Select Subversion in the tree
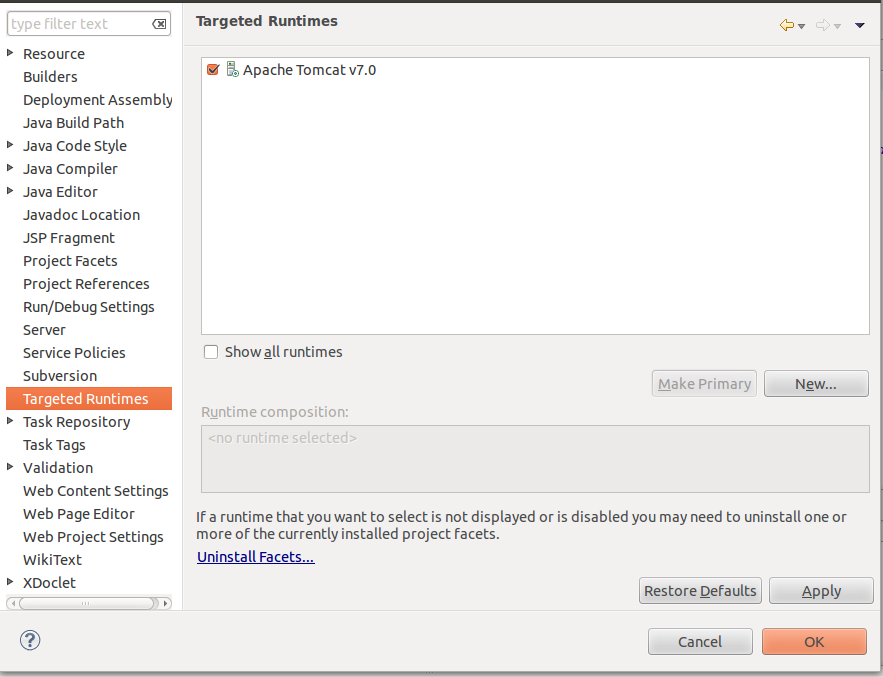Screen dimensions: 883x677 tap(60, 376)
